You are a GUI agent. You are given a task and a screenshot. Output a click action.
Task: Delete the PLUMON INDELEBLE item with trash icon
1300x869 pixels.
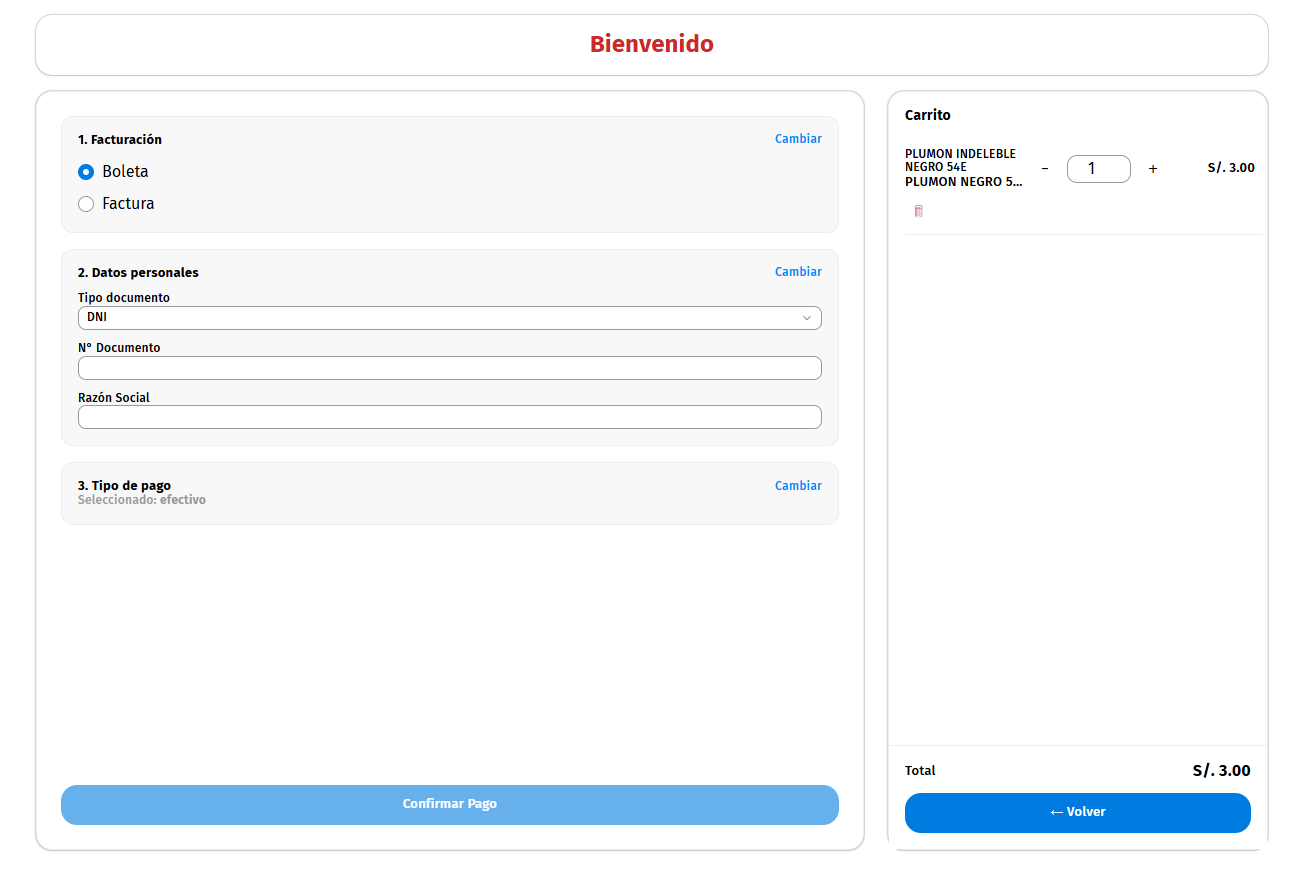coord(918,211)
